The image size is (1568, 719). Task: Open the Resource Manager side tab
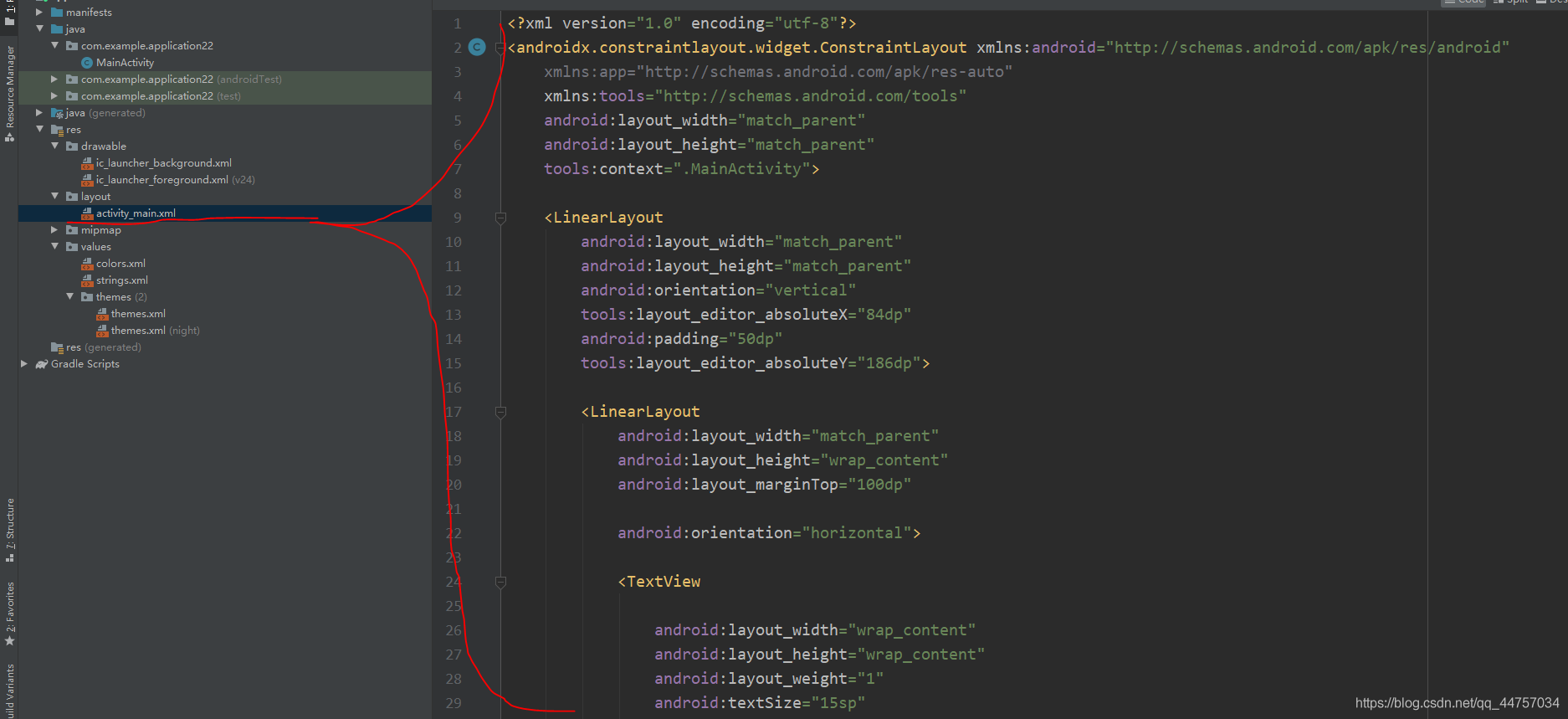(x=10, y=94)
